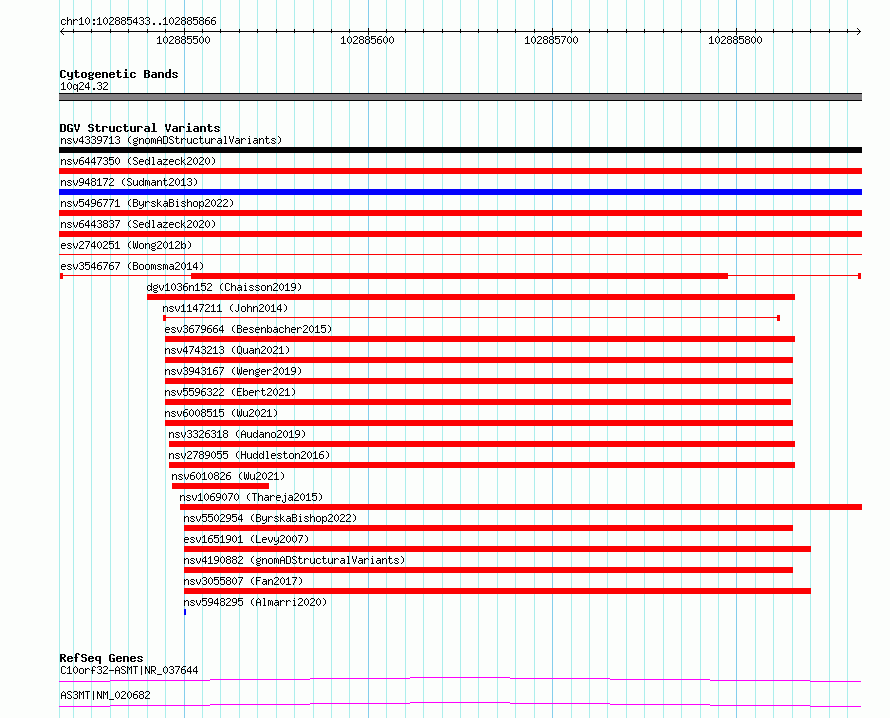
Task: Open dgv1036n152 (Chaisson2019) variant
Action: point(224,287)
